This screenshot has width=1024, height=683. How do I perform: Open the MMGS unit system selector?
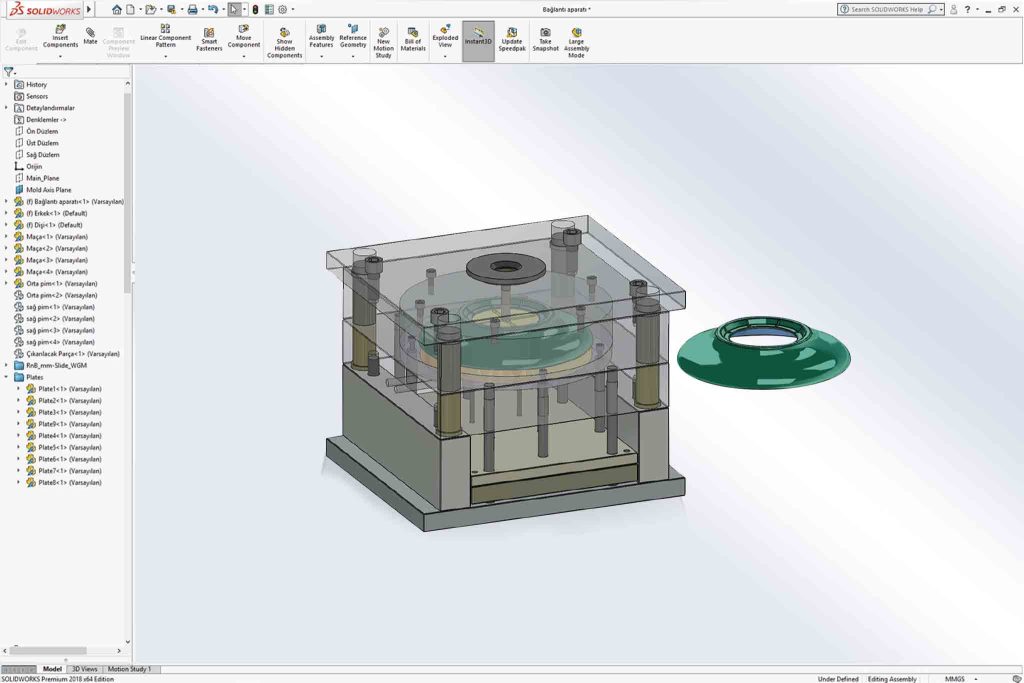pyautogui.click(x=954, y=679)
